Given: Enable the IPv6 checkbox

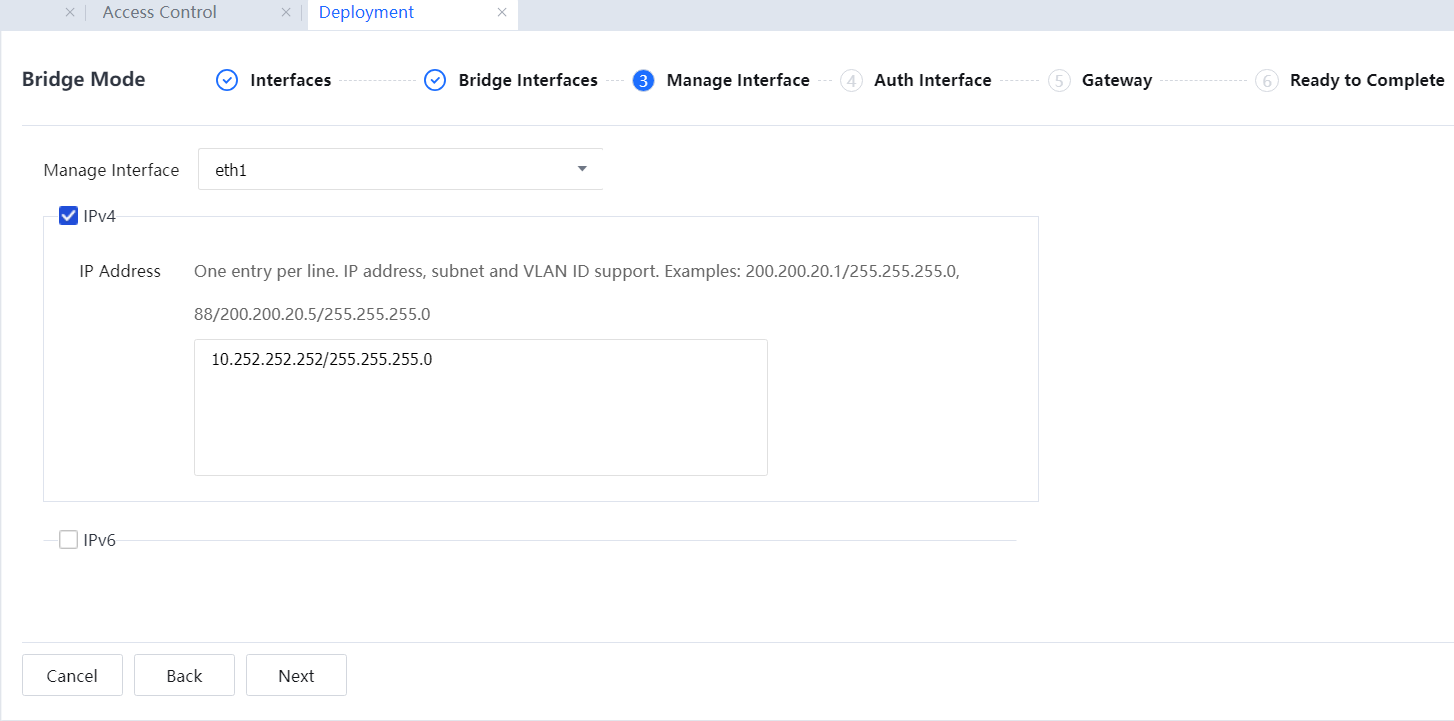Looking at the screenshot, I should [69, 540].
